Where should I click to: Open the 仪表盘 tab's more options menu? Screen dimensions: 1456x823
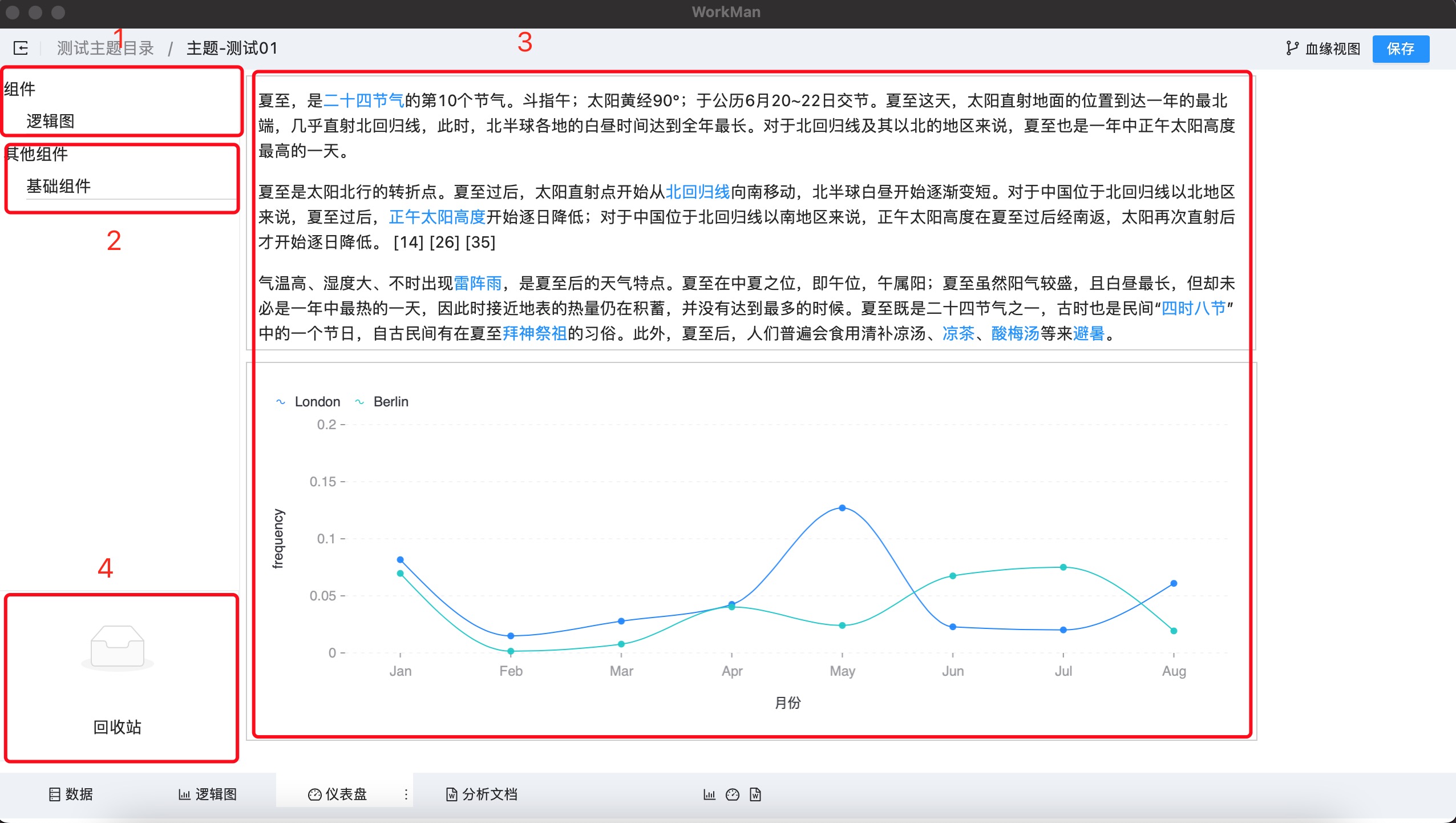coord(406,794)
